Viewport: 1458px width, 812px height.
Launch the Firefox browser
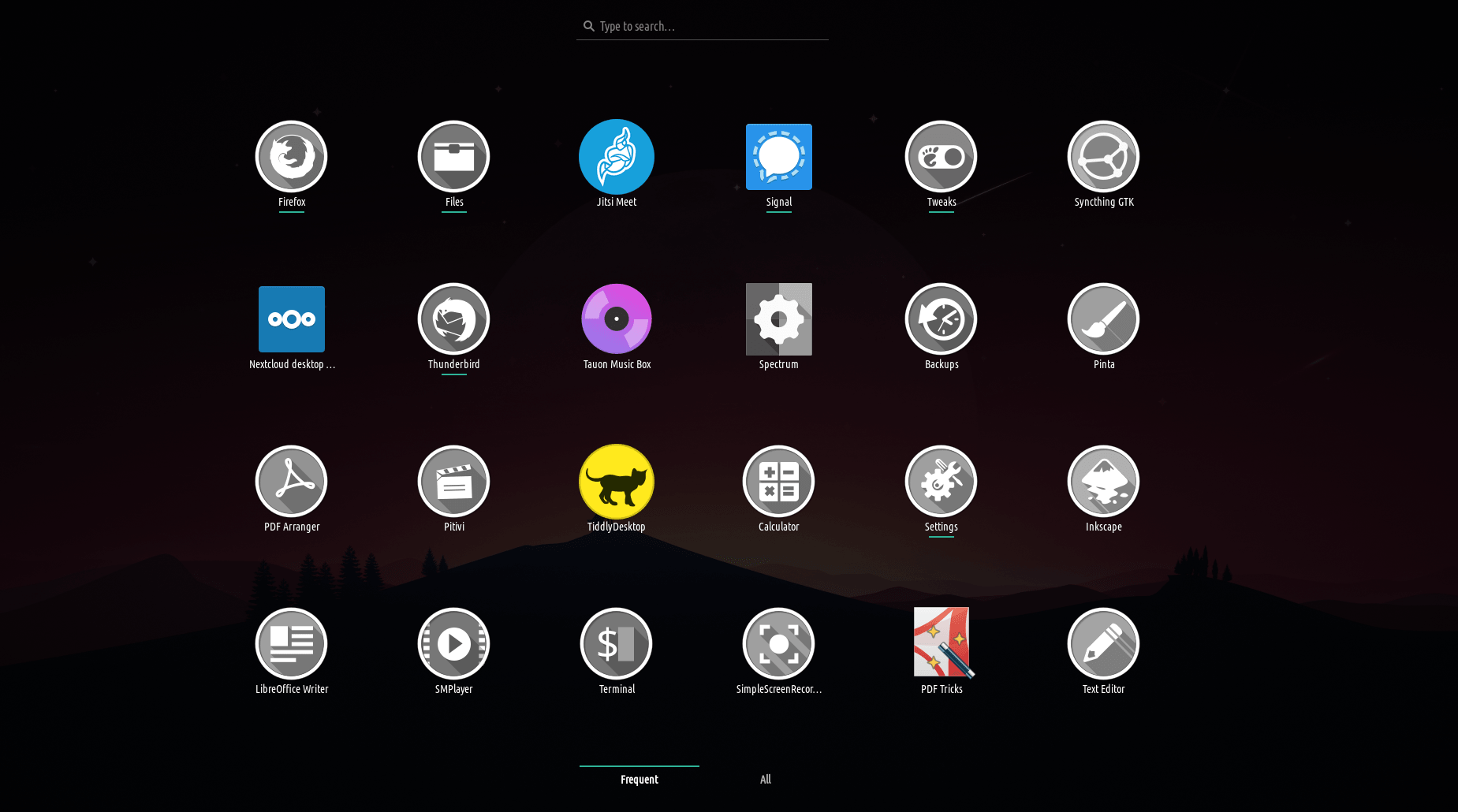coord(291,157)
